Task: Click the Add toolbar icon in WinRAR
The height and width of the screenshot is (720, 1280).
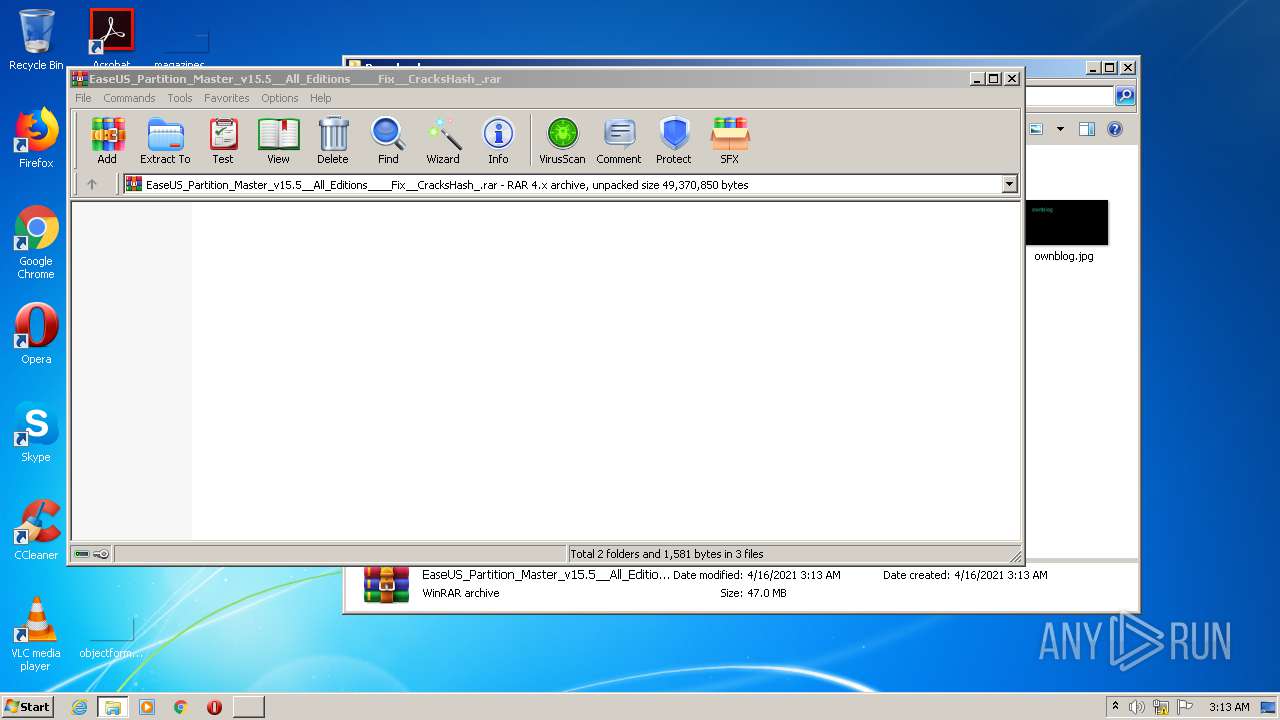Action: click(x=107, y=140)
